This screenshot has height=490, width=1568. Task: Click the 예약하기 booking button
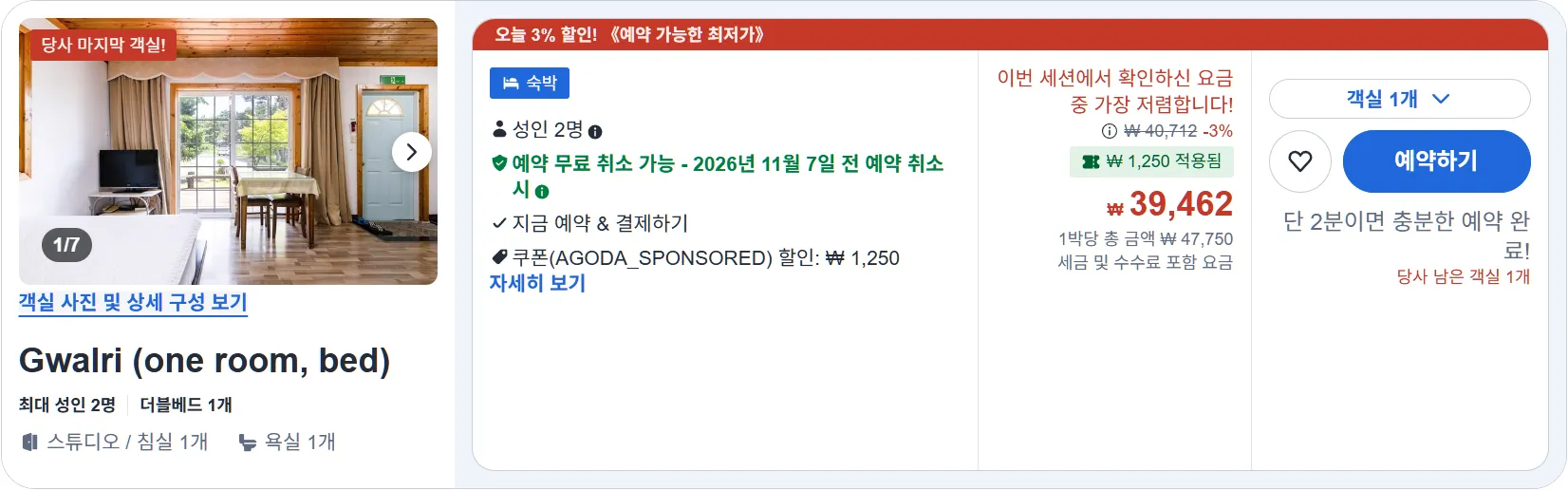point(1436,161)
